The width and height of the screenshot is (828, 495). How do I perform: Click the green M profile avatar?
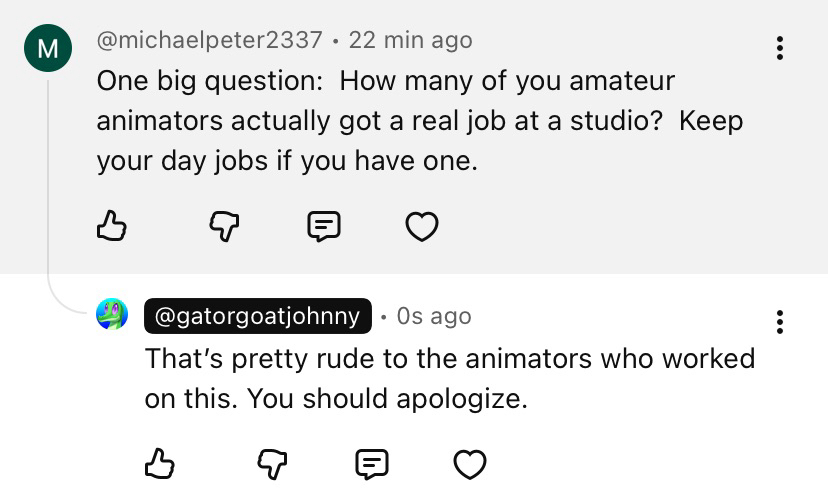(47, 47)
